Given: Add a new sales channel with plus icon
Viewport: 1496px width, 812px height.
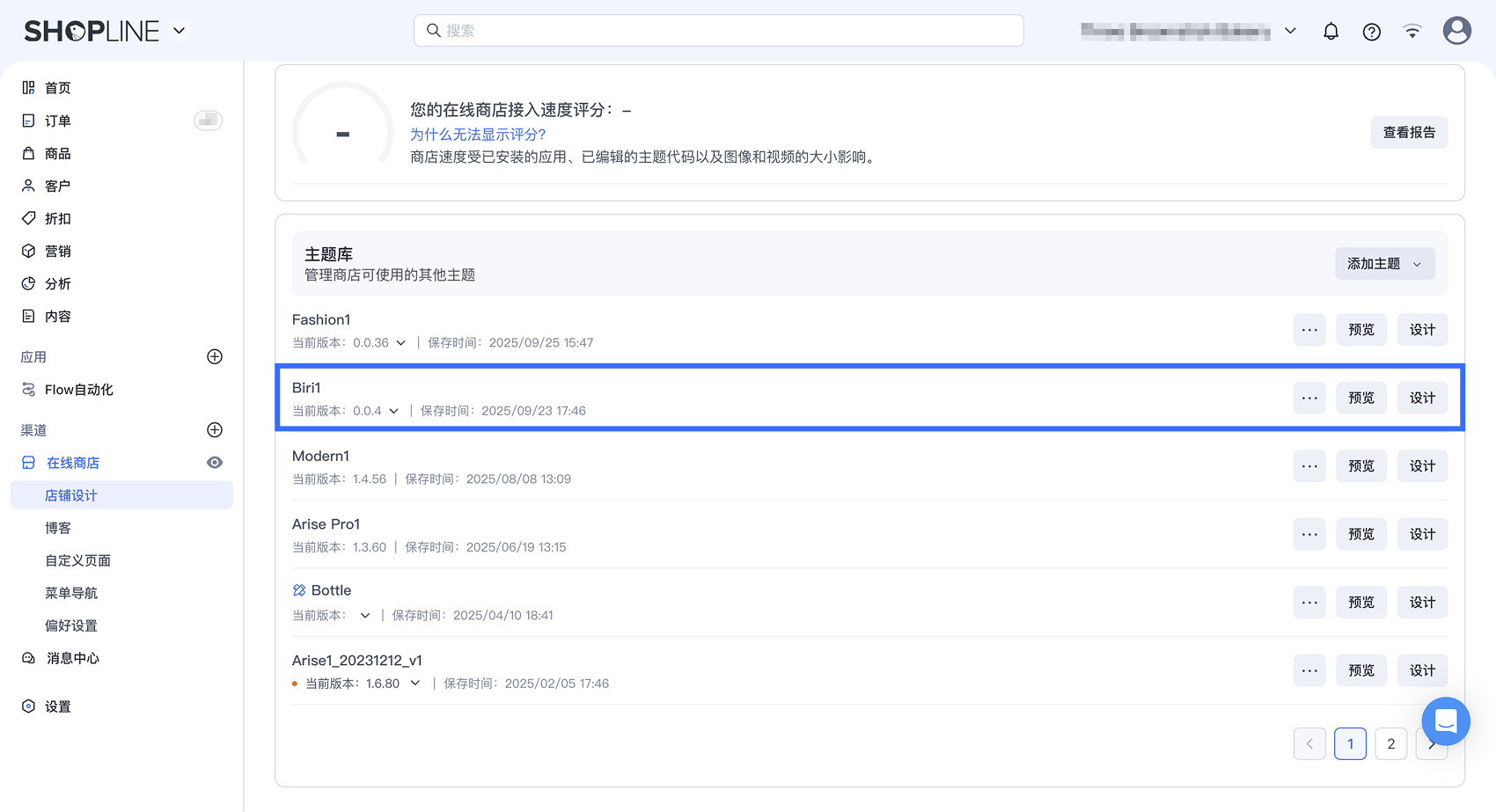Looking at the screenshot, I should [215, 429].
